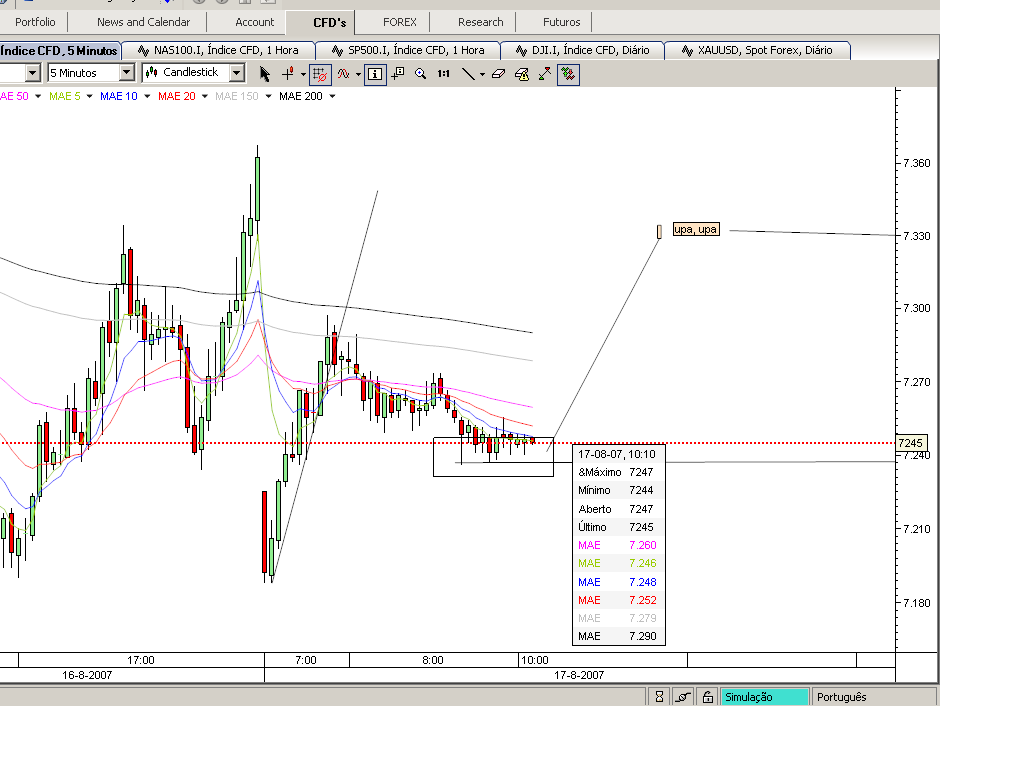Expand MAE 150 indicator menu
1024x768 pixels.
268,97
